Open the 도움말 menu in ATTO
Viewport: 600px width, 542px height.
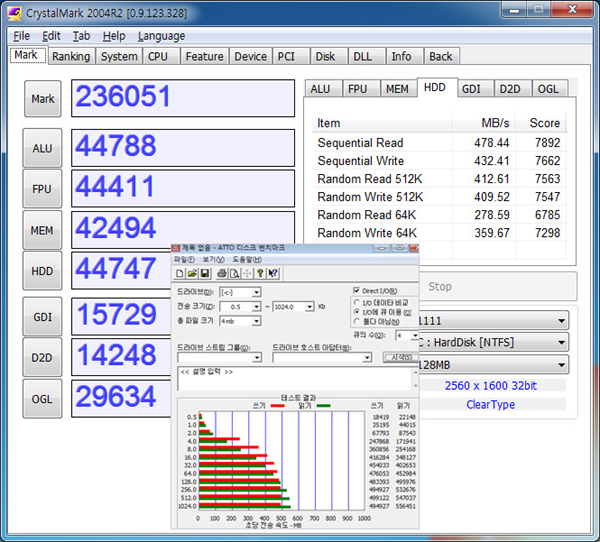(247, 260)
